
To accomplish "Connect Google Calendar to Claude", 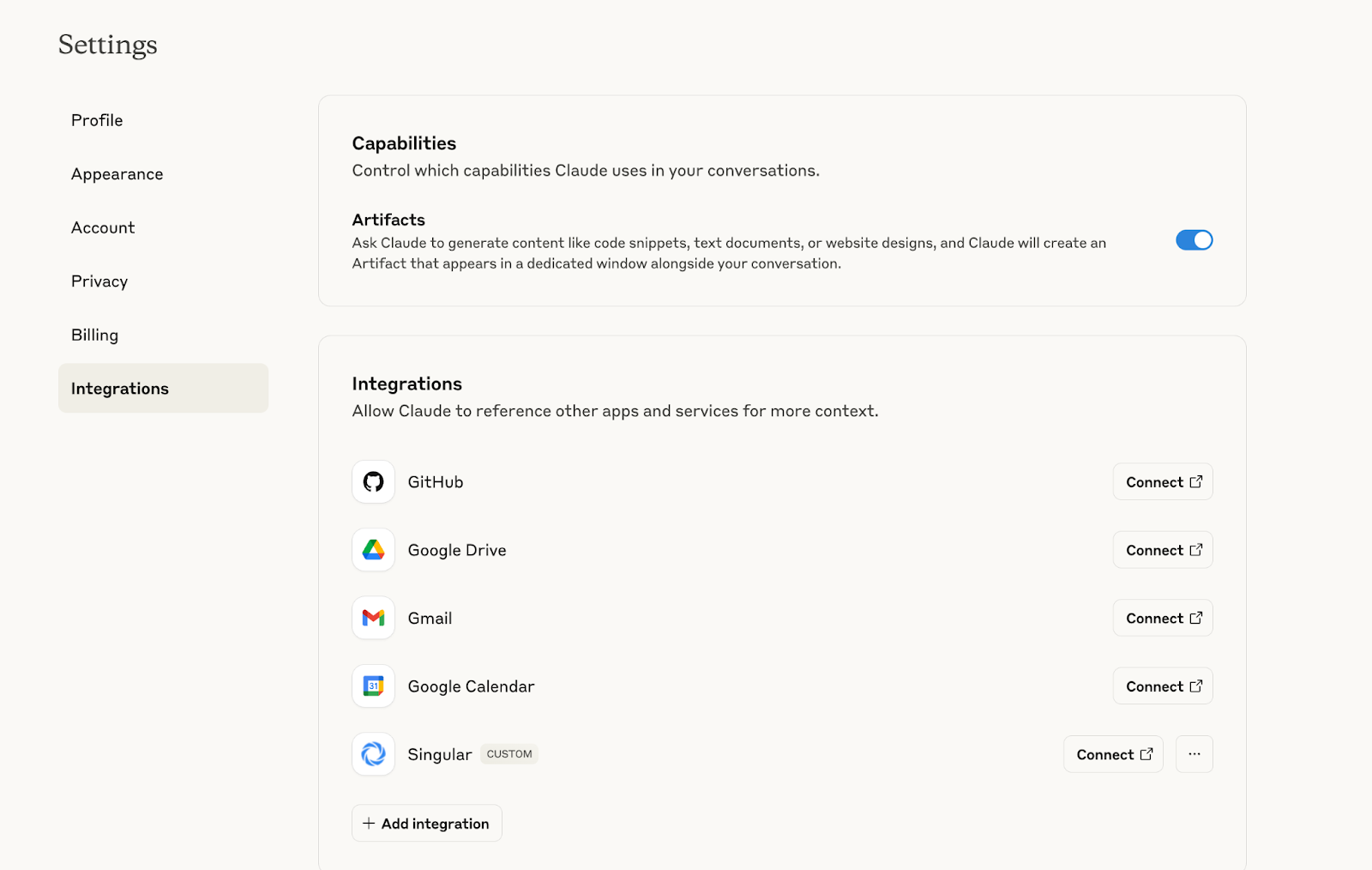I will pyautogui.click(x=1163, y=686).
